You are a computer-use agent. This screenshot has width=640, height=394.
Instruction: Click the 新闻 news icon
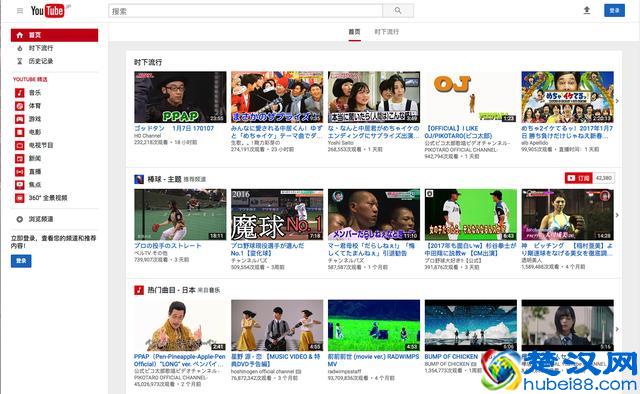20,158
